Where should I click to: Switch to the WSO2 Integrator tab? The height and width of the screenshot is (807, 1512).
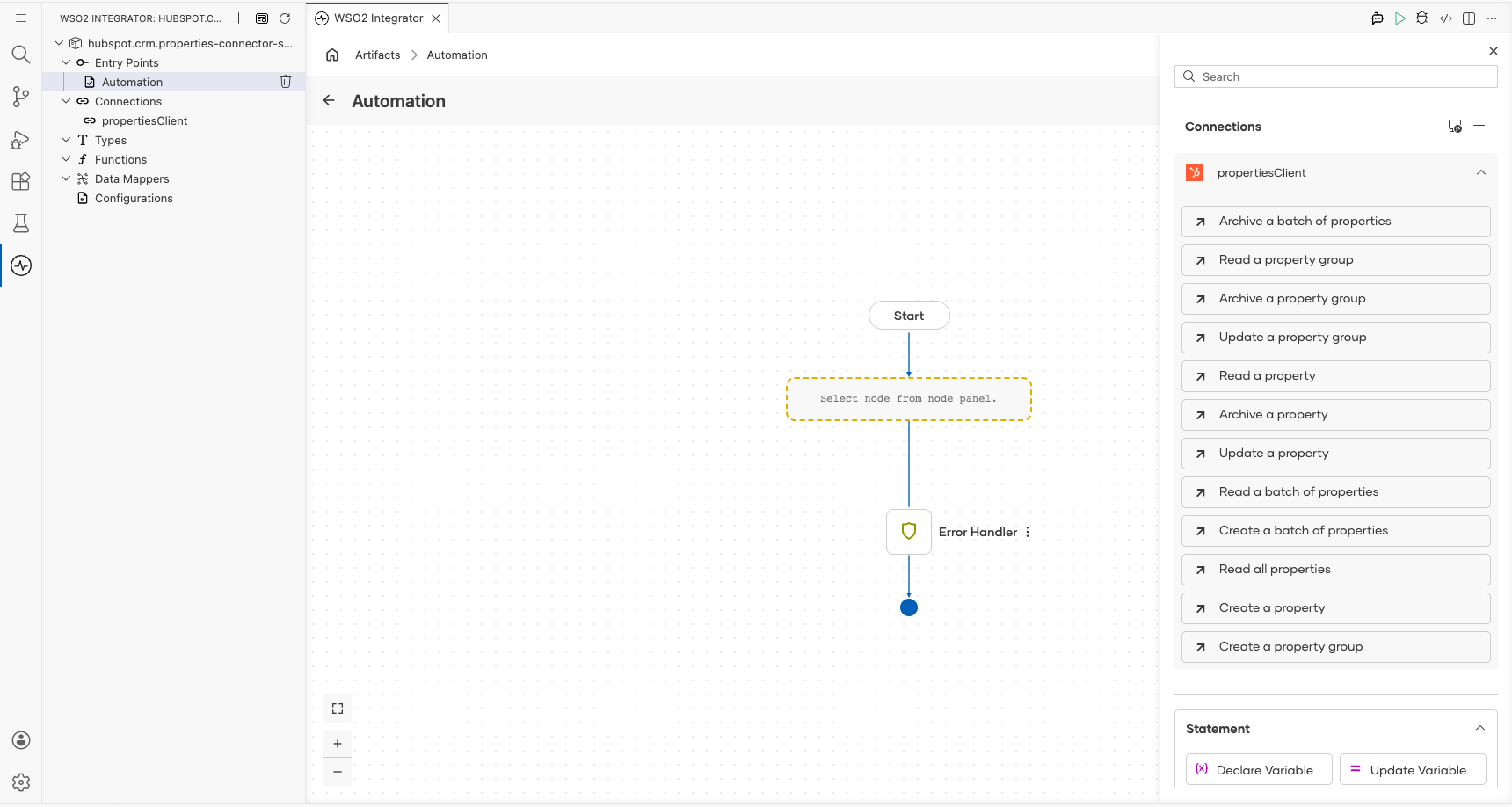pos(378,18)
